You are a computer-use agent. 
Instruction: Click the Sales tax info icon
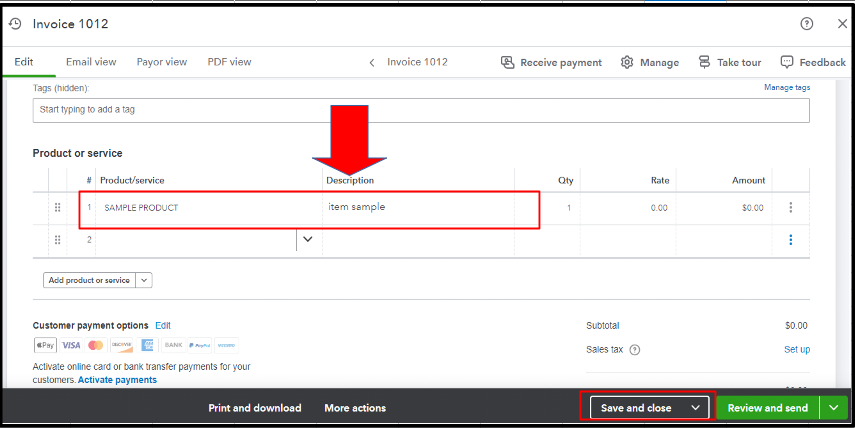tap(635, 350)
